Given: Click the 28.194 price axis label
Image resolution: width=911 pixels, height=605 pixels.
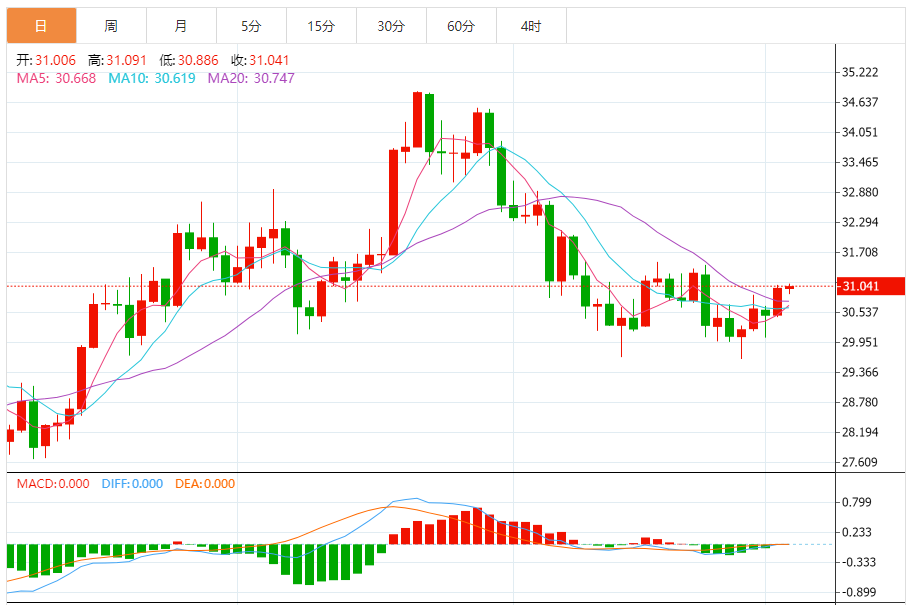Looking at the screenshot, I should coord(860,432).
